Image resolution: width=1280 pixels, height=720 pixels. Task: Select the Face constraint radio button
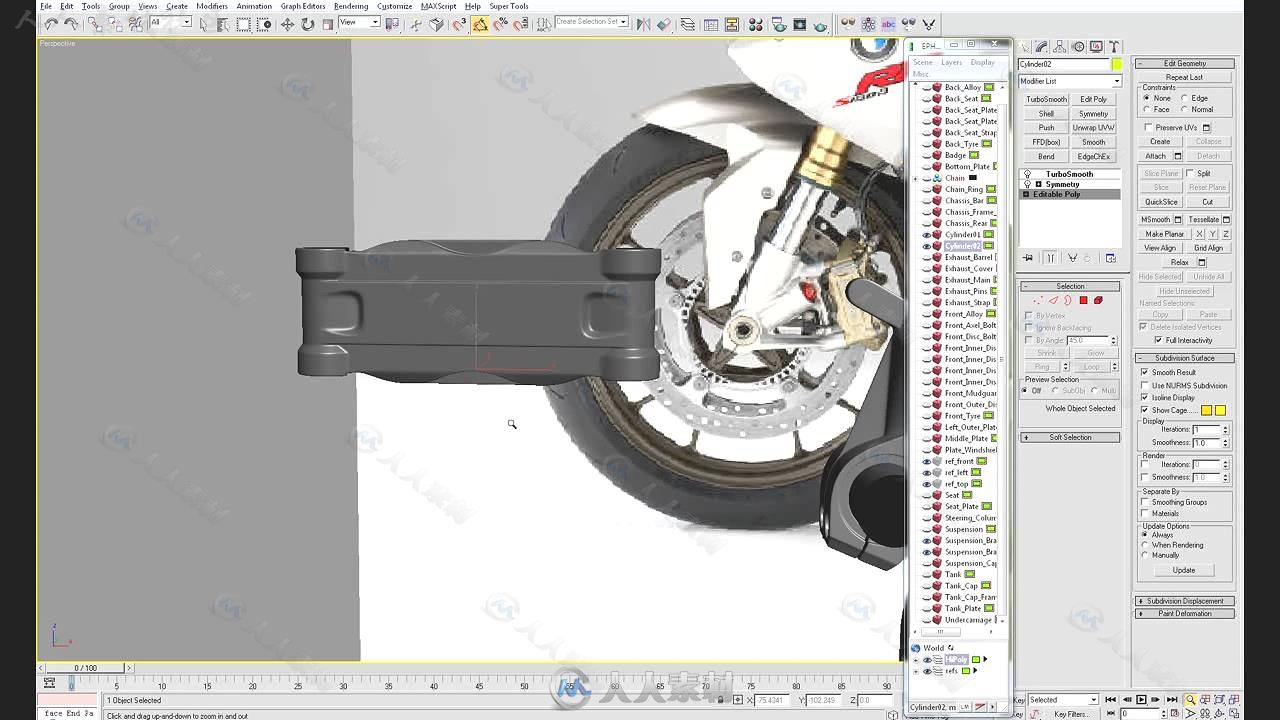tap(1147, 109)
